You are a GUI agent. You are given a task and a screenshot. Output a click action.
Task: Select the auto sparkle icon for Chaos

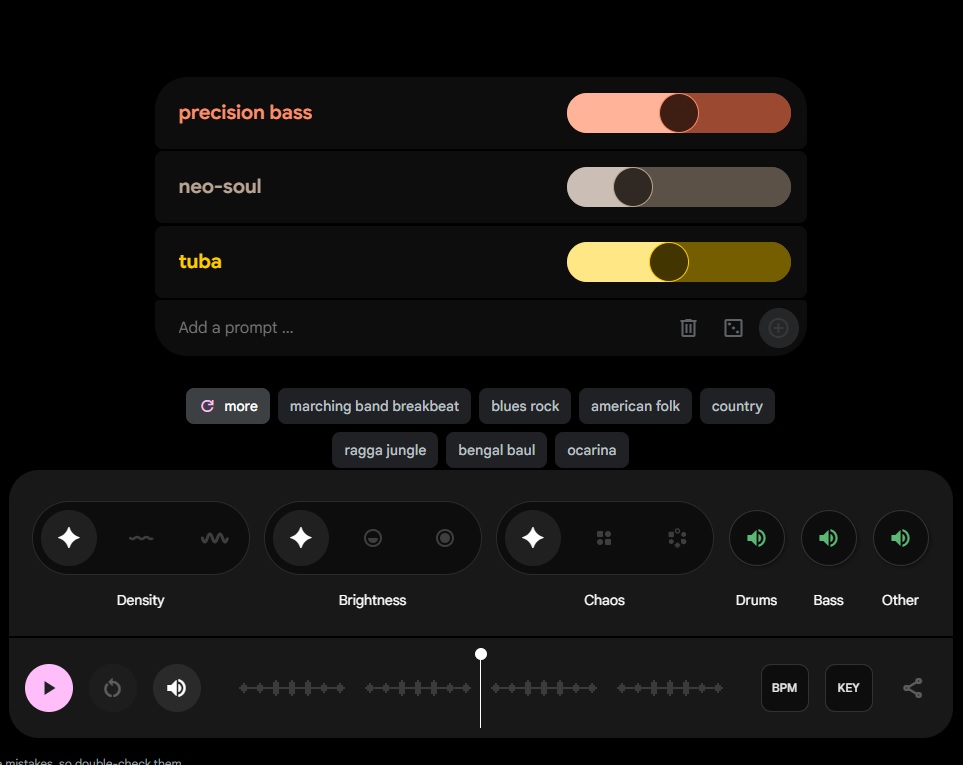click(x=532, y=538)
